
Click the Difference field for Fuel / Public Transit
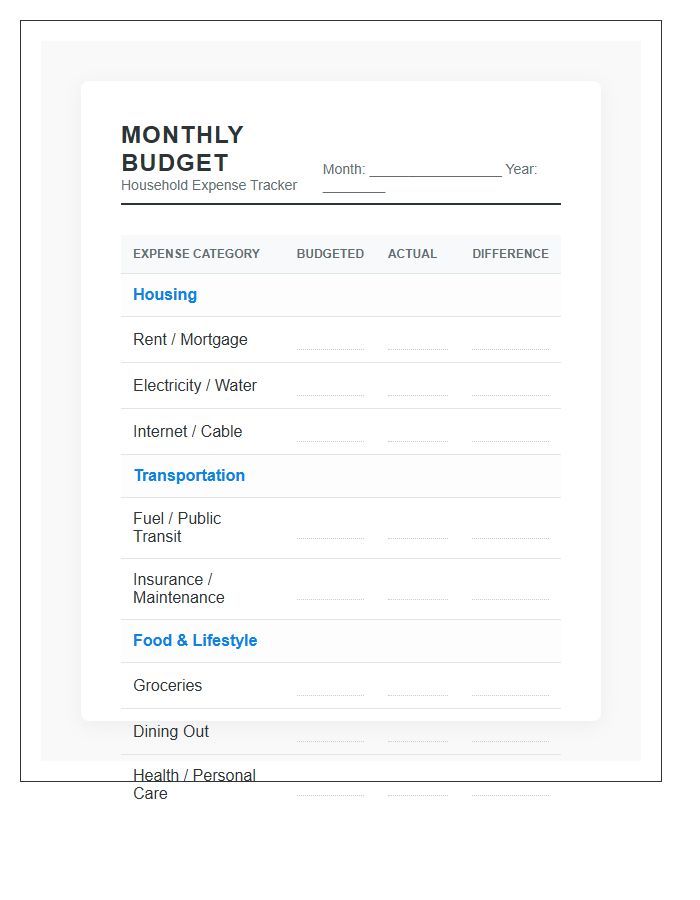(x=511, y=531)
